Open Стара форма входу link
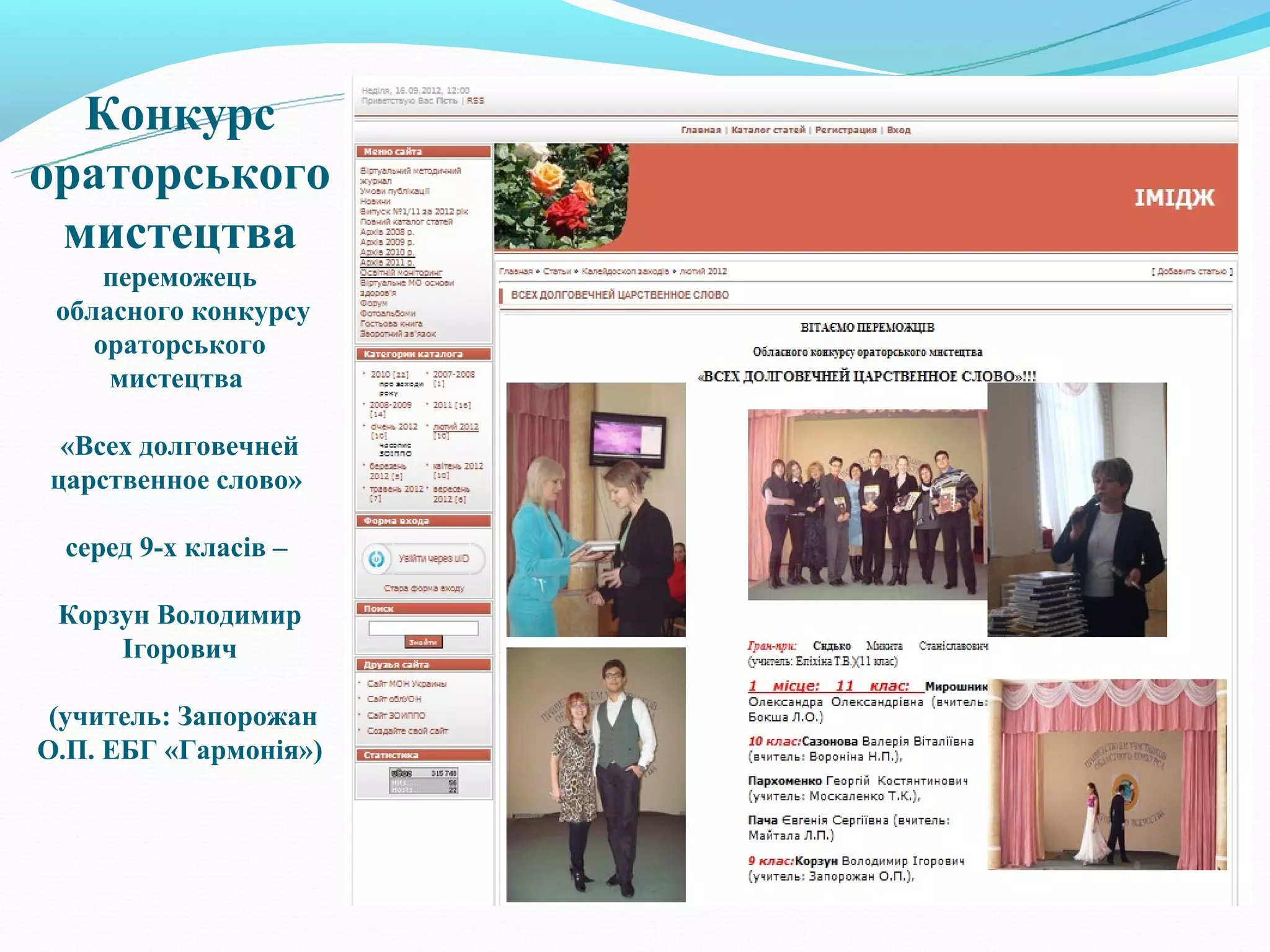The height and width of the screenshot is (952, 1270). 424,588
